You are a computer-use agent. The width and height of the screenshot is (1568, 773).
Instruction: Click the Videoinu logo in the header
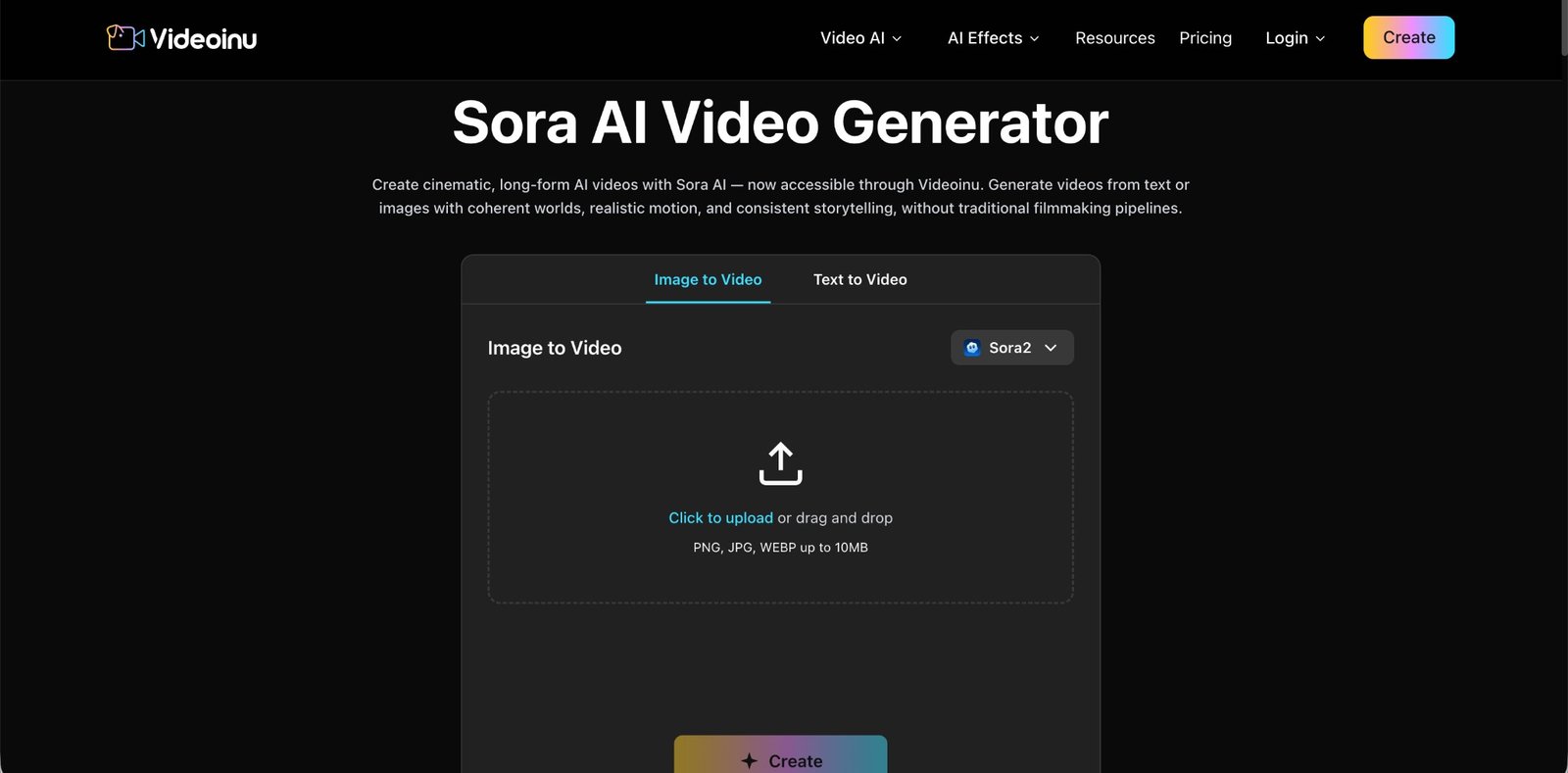click(181, 38)
